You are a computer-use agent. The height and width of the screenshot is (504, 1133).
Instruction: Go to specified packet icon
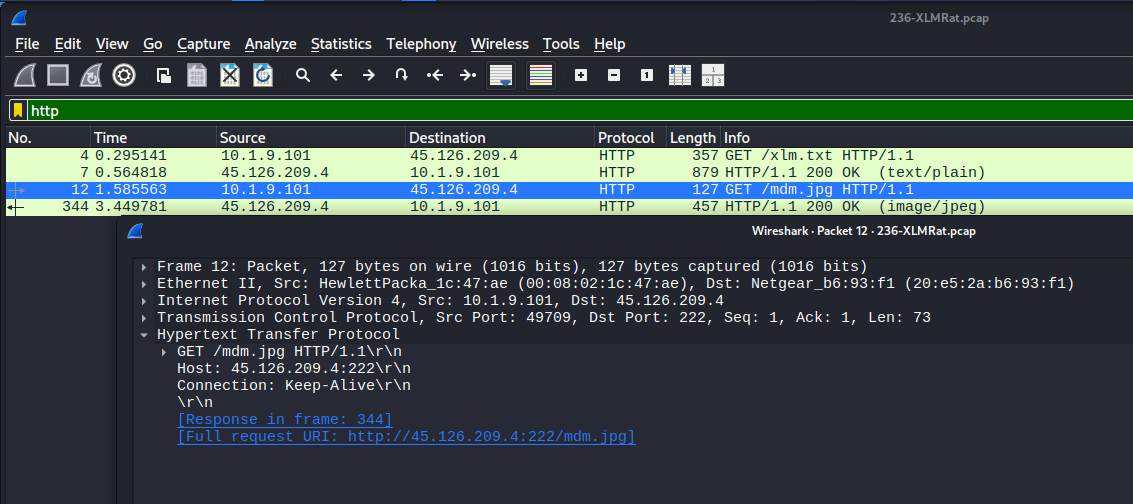pyautogui.click(x=402, y=75)
